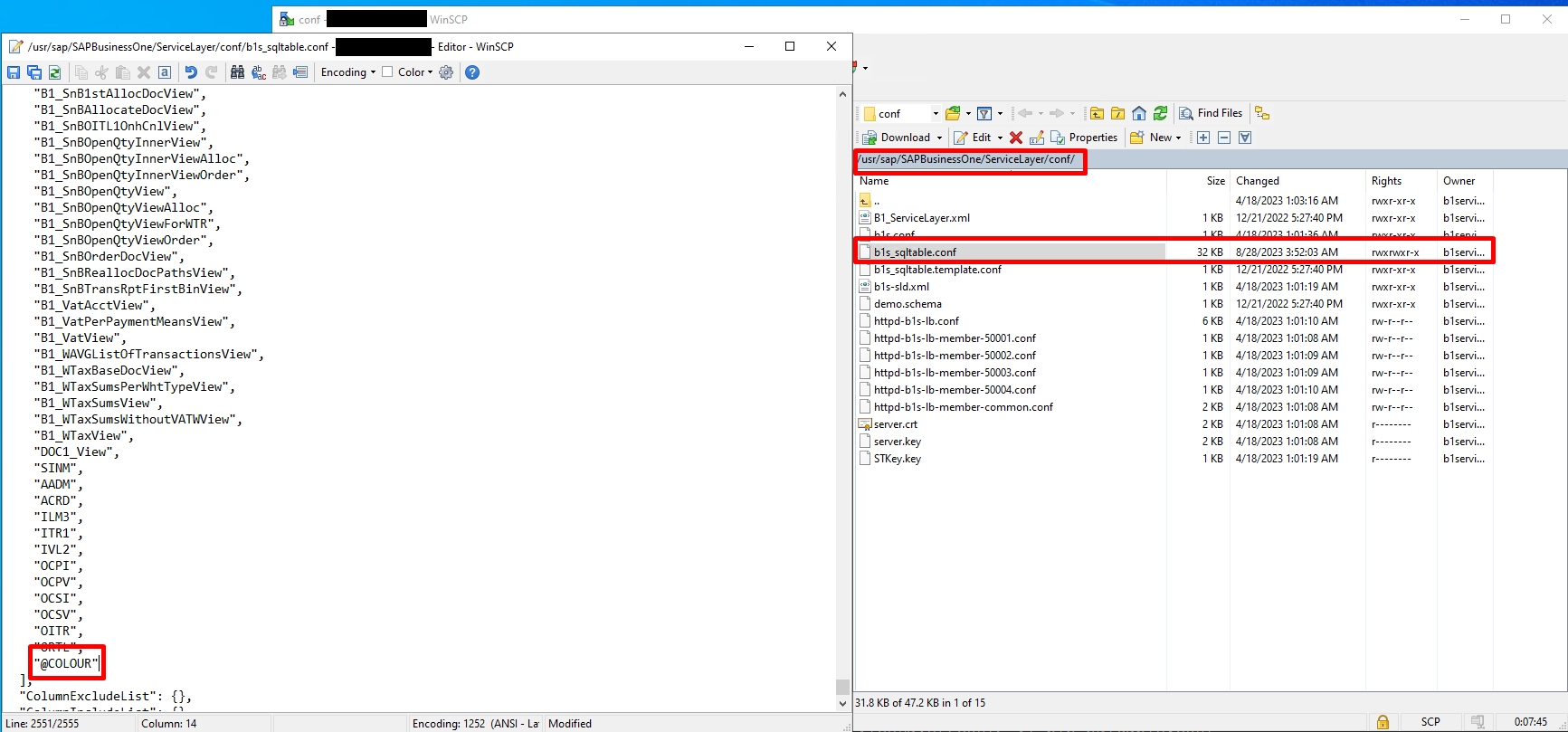
Task: Select httpd-b1s-lb.conf file
Action: coord(916,321)
